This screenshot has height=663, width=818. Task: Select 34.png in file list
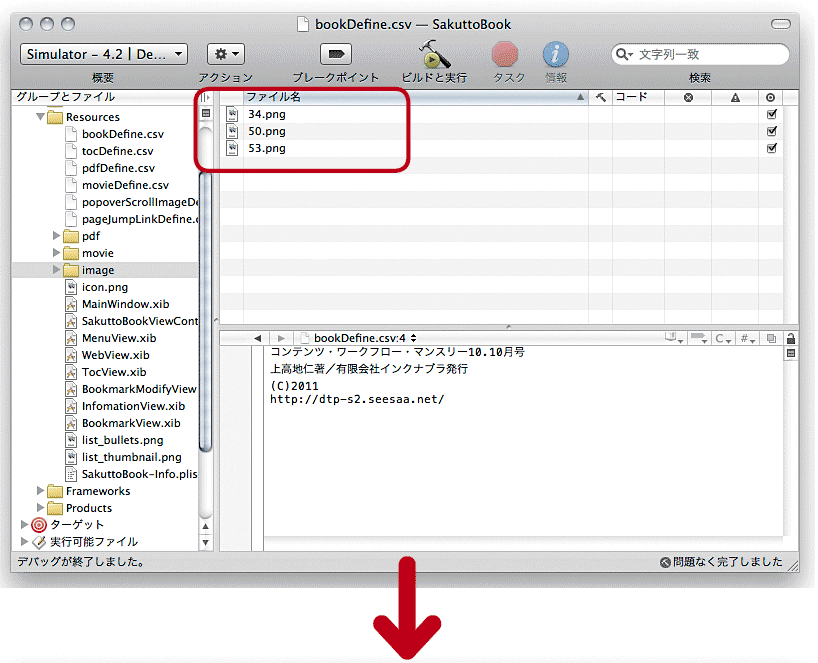click(267, 114)
